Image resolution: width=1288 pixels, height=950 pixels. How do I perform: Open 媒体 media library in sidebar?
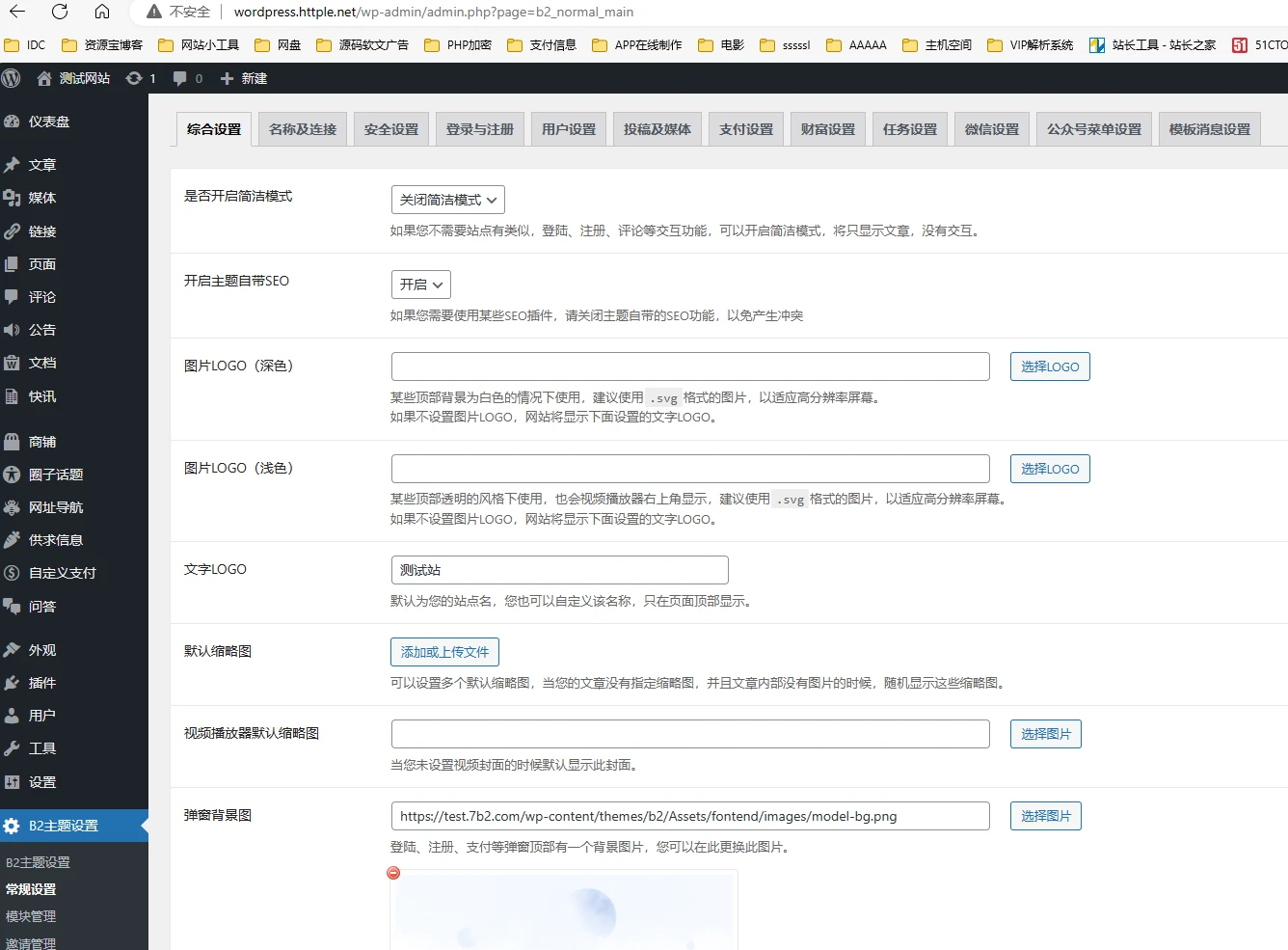pos(41,198)
